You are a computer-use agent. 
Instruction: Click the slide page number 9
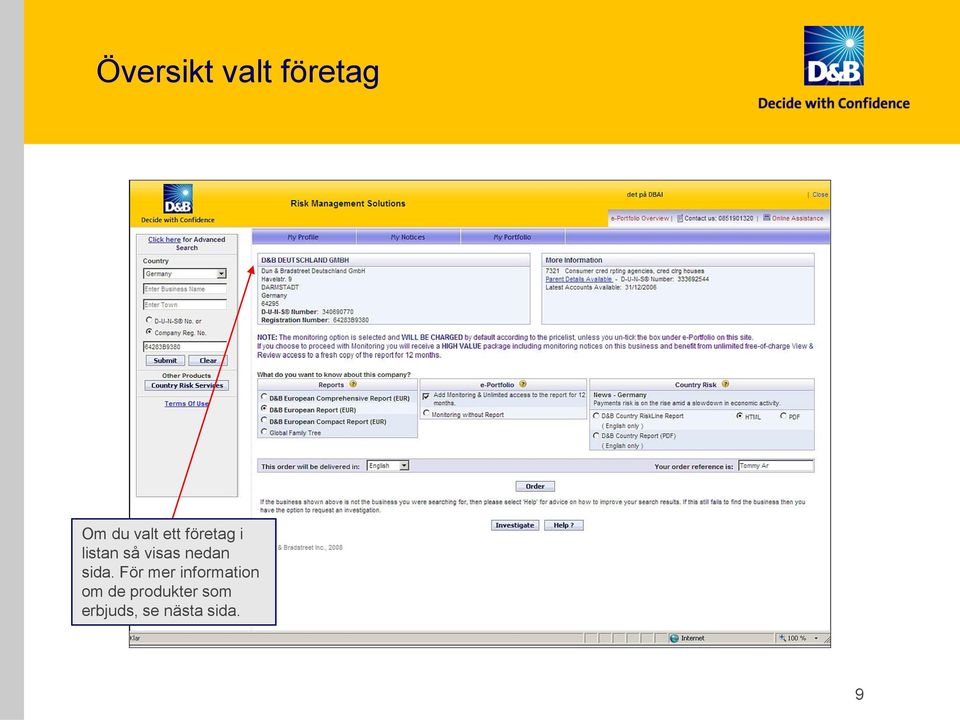(860, 694)
